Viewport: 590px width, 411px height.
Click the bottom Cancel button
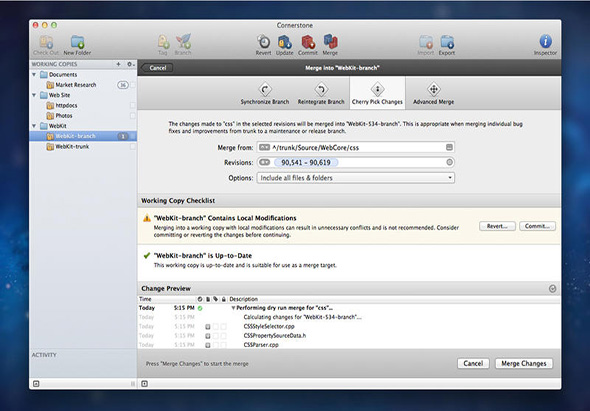pyautogui.click(x=473, y=363)
